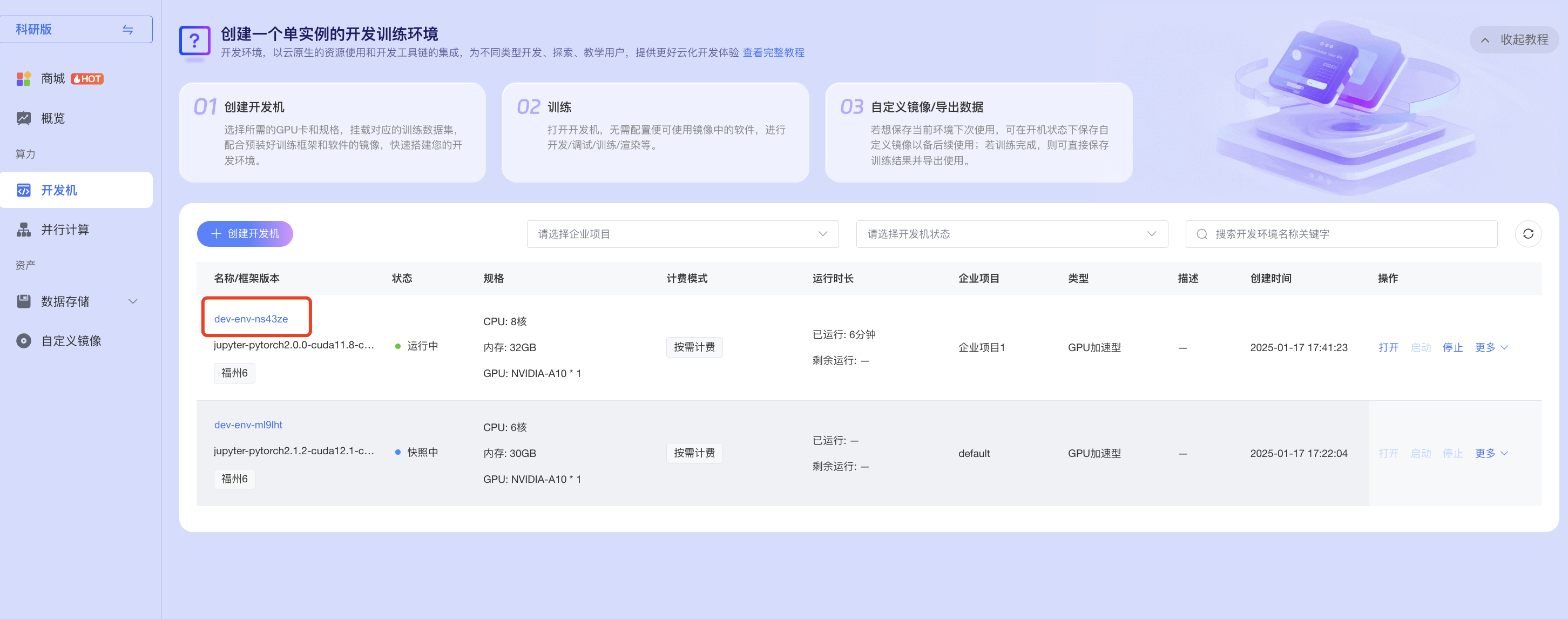Open dev-env-ns43ze details link
The image size is (1568, 619).
pos(251,319)
